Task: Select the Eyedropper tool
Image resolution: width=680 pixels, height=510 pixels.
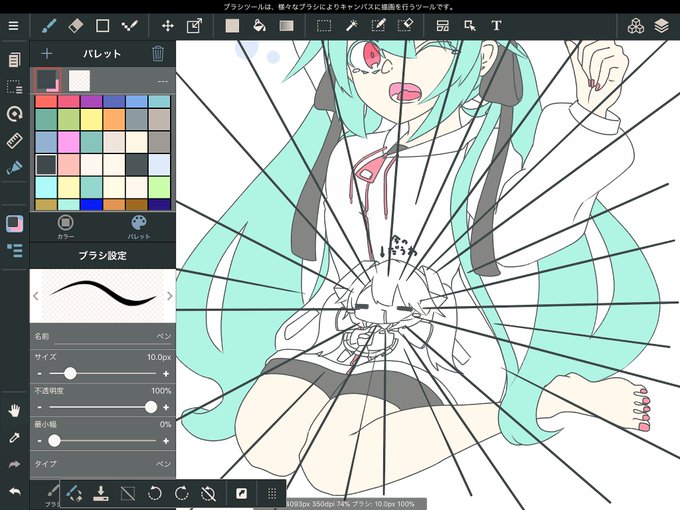Action: pyautogui.click(x=14, y=438)
